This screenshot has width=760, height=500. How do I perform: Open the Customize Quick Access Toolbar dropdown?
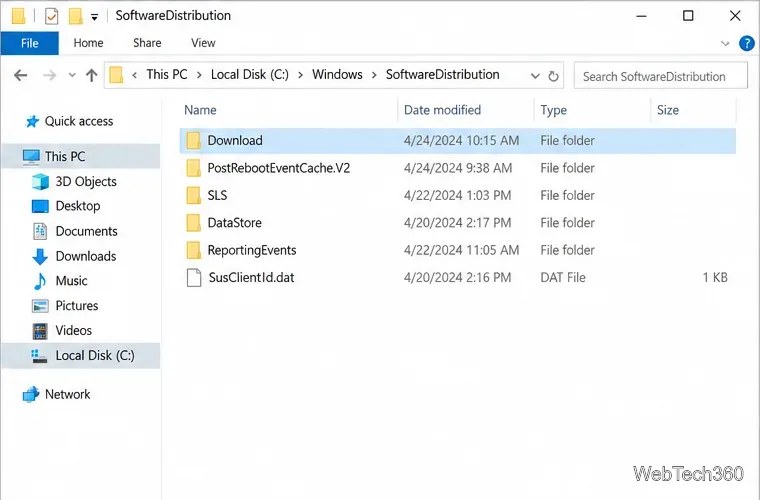pos(95,17)
